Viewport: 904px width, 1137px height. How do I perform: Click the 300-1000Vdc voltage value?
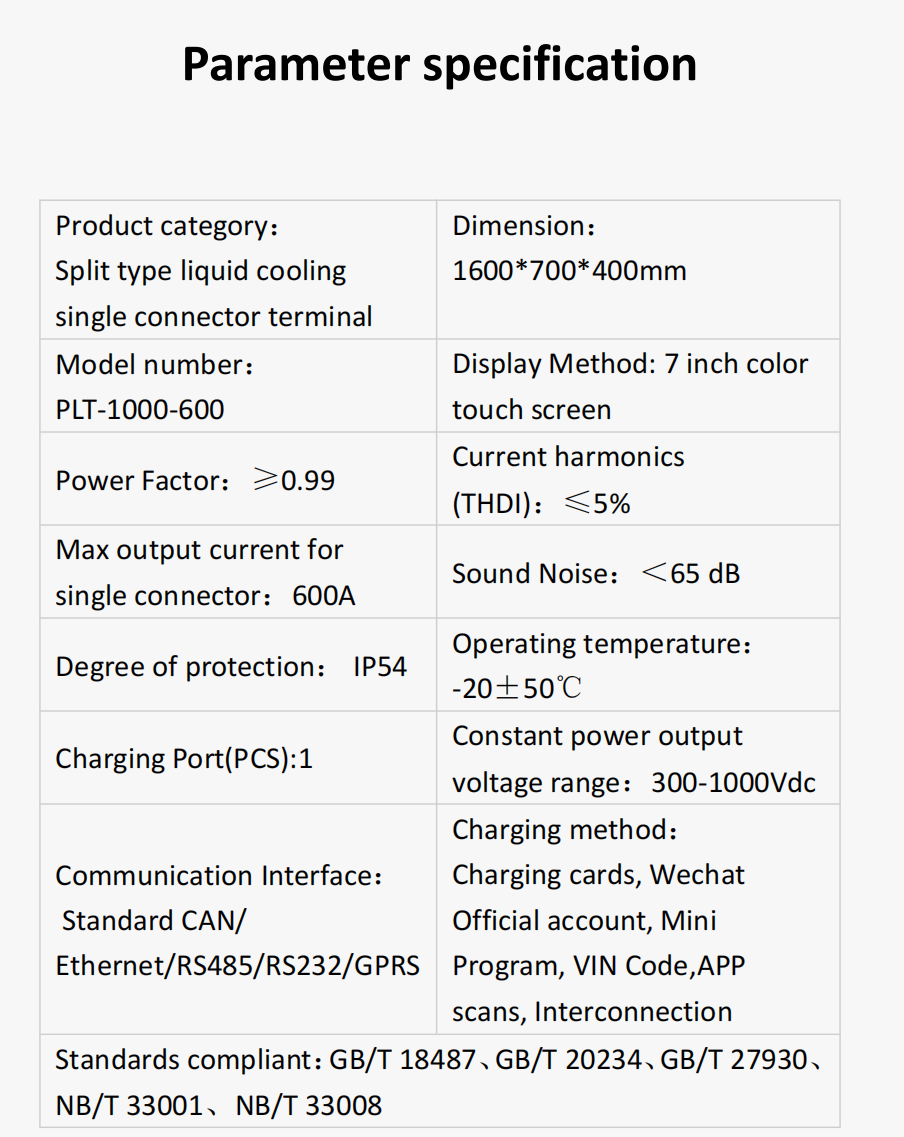[x=733, y=783]
